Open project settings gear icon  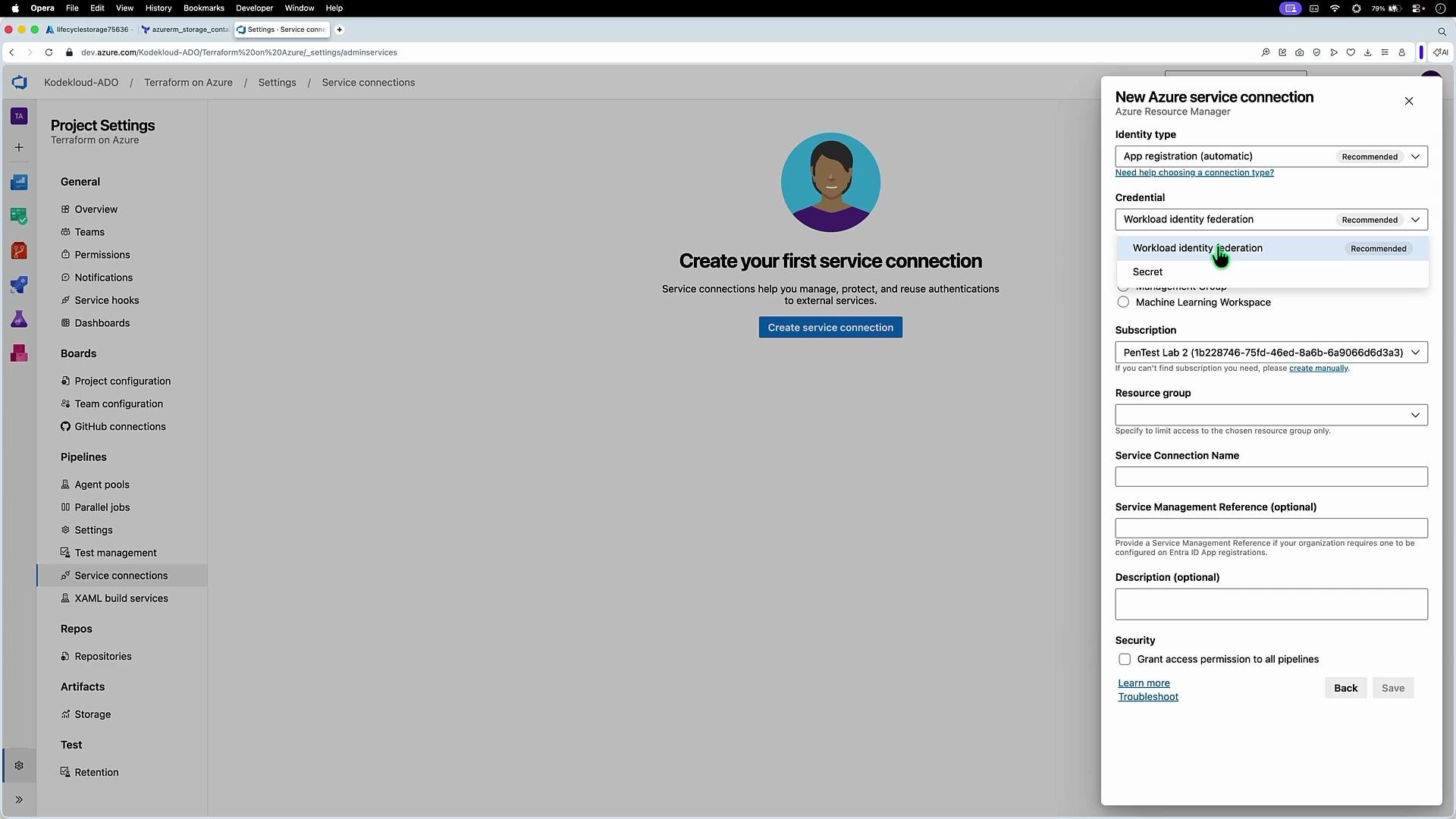pos(19,766)
